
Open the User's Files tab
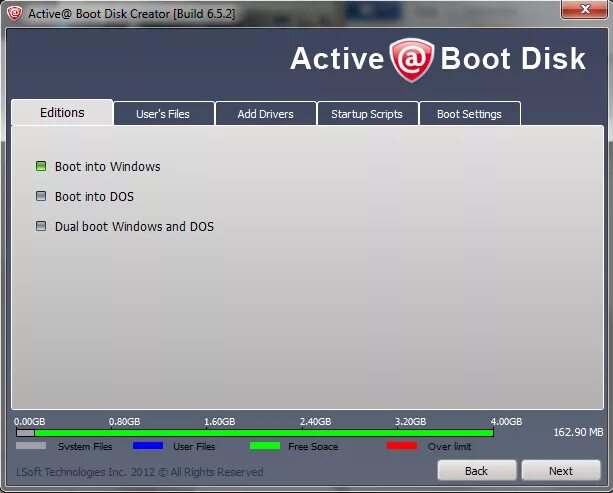click(x=163, y=114)
